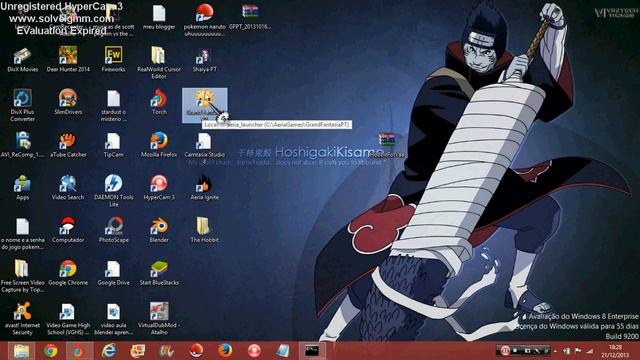Pause recording in HyperCam tray toolbar
Image resolution: width=640 pixels, height=360 pixels.
505,351
